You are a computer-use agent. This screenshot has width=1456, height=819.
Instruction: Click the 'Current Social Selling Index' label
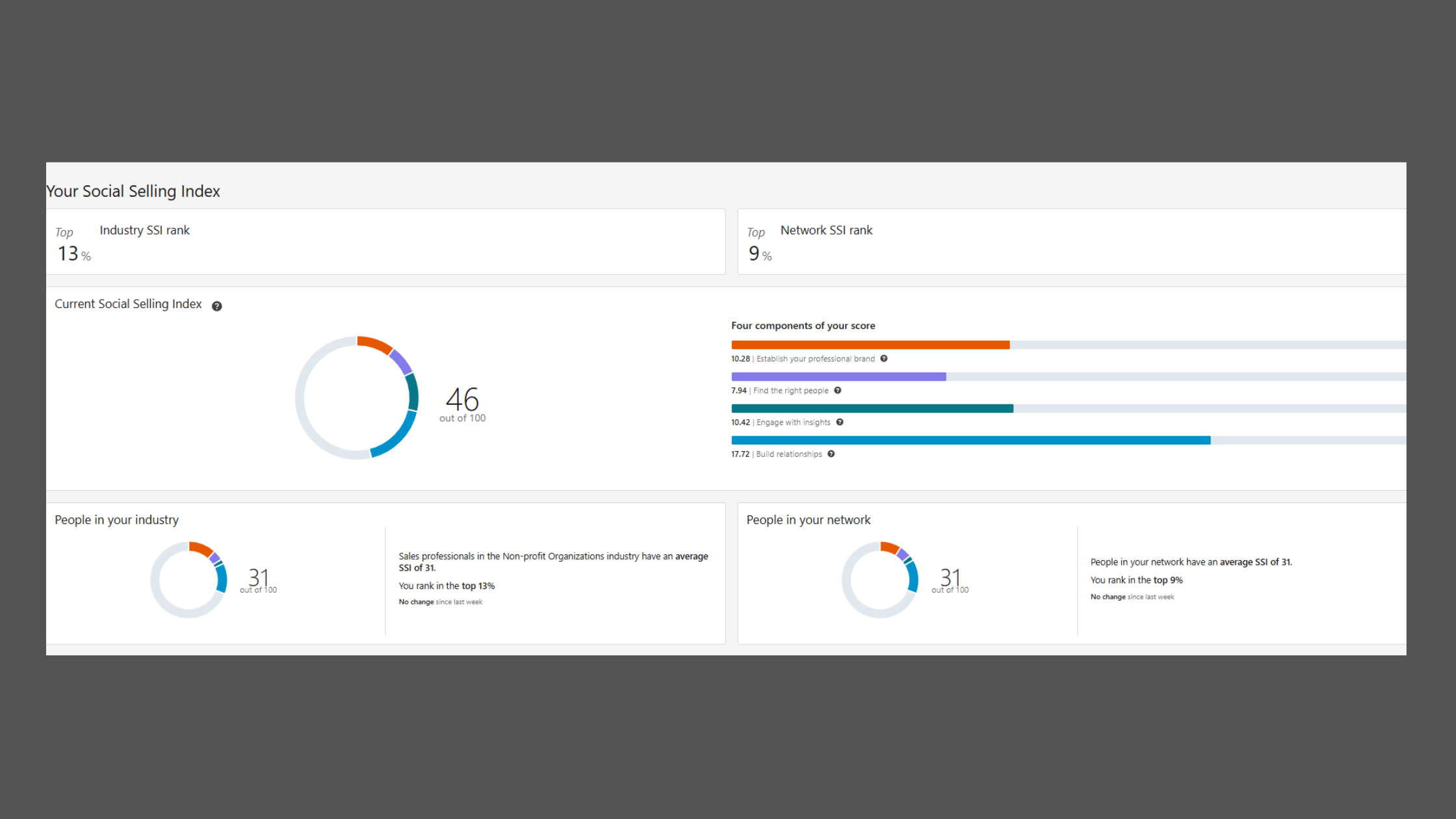(x=128, y=304)
